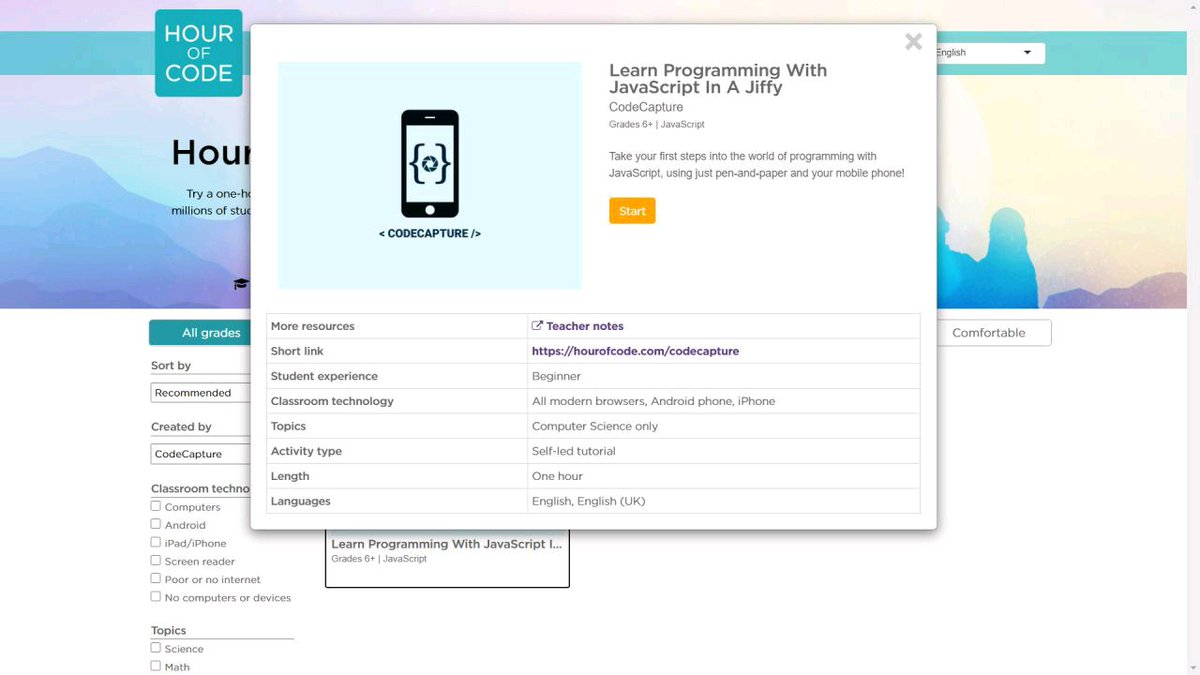Start the CodeCapture activity
The height and width of the screenshot is (675, 1200).
(x=632, y=211)
